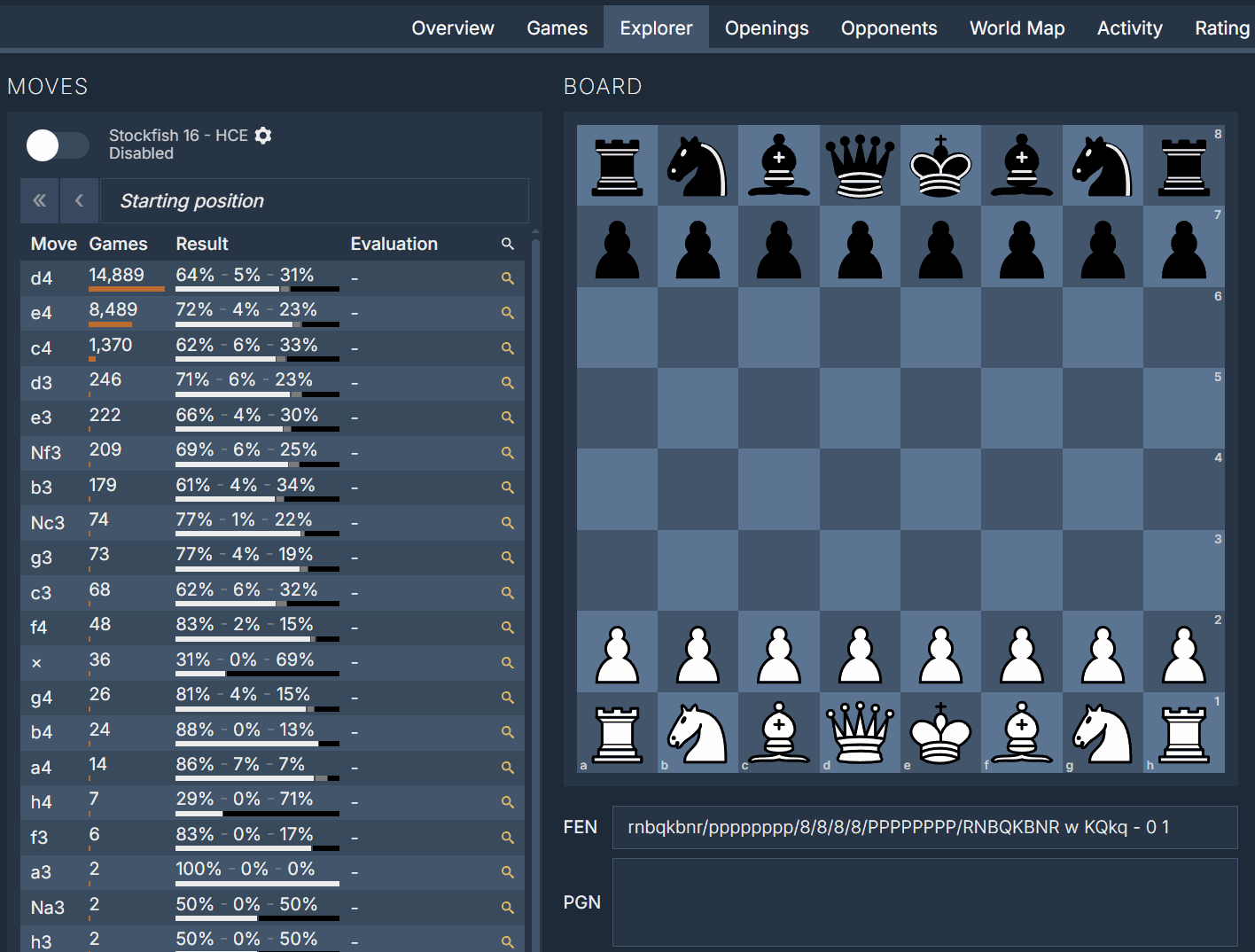Search games for f3 move
Screen dimensions: 1255x952
(x=508, y=838)
